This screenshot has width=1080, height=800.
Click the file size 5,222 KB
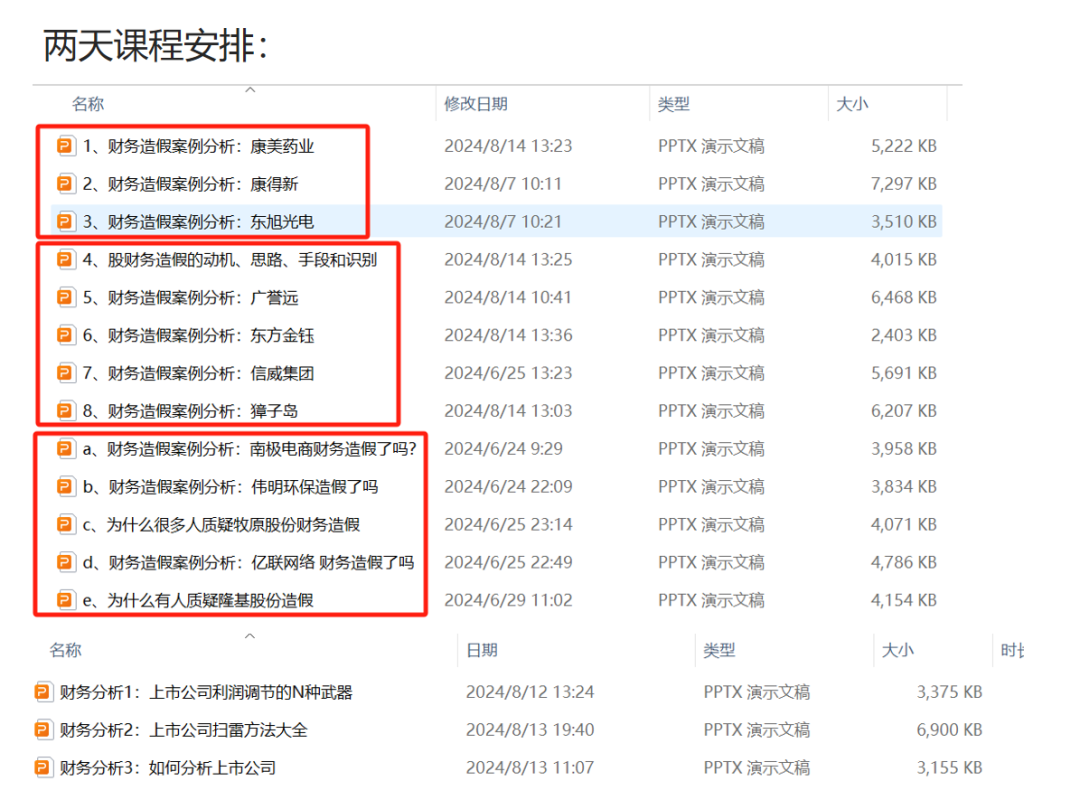[904, 146]
